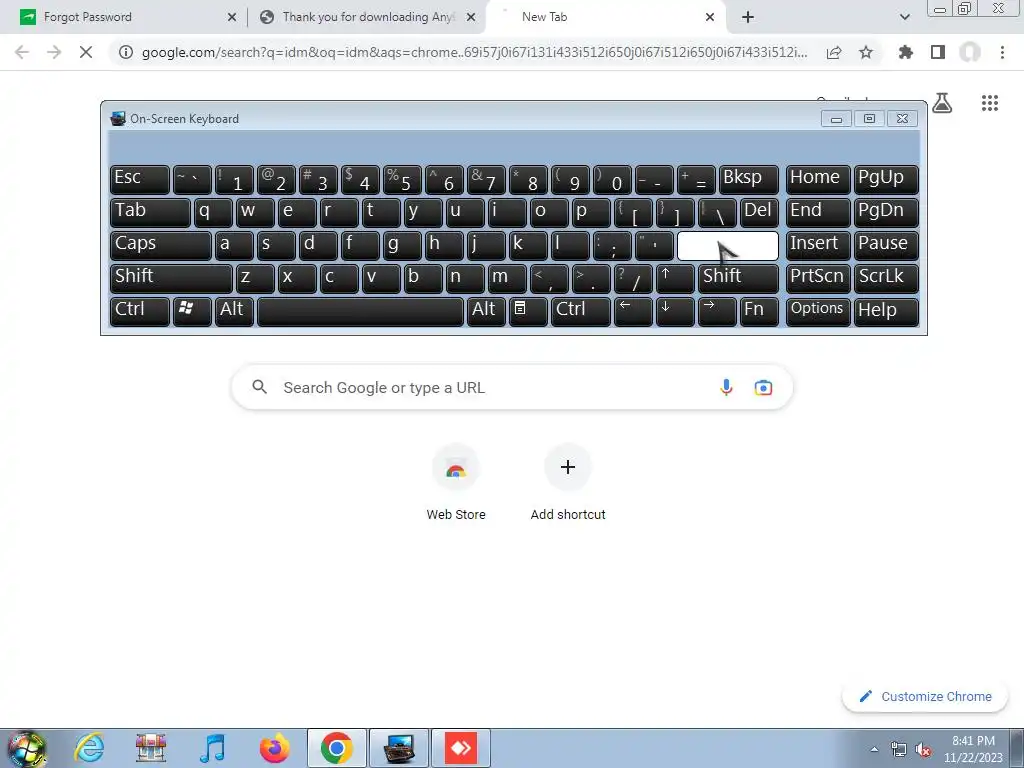Open the Chrome profile avatar

point(970,52)
